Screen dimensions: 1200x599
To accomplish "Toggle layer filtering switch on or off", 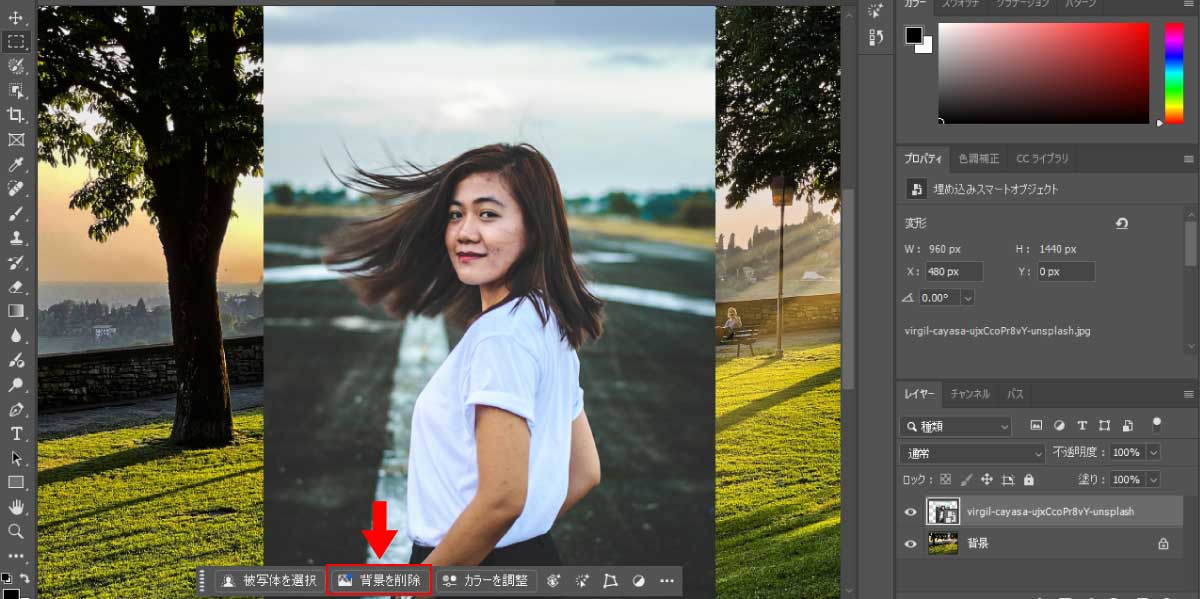I will (x=1158, y=424).
